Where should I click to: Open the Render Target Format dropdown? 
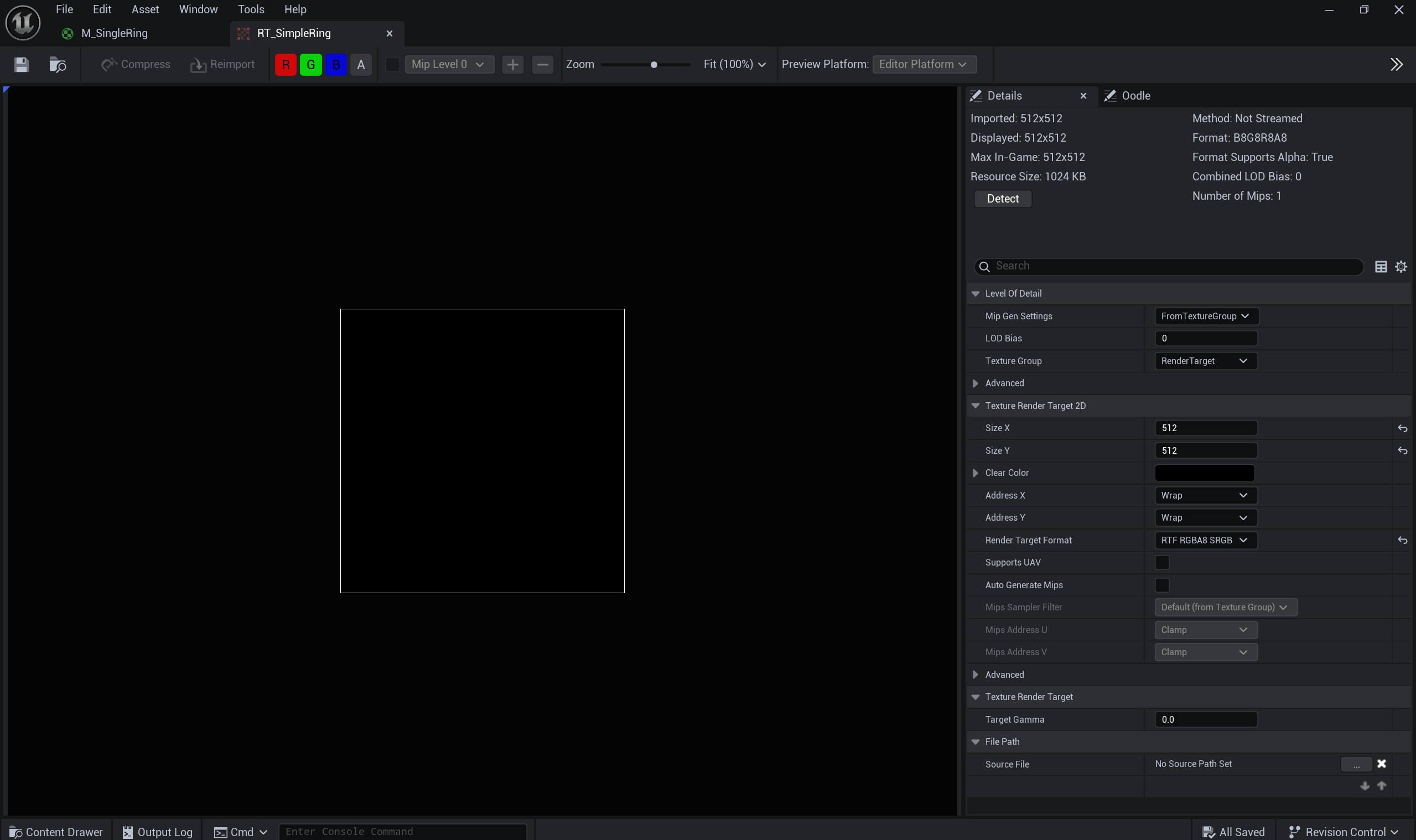tap(1205, 540)
